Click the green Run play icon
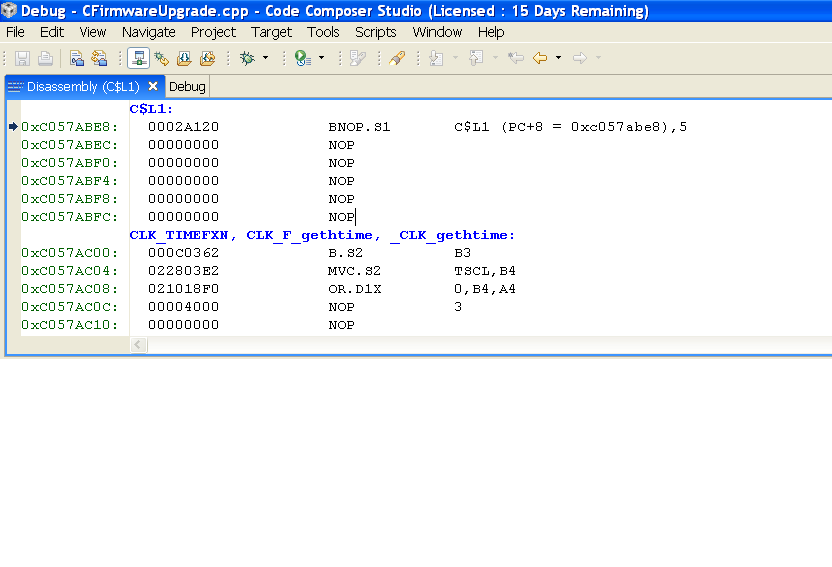This screenshot has height=567, width=832. [302, 58]
